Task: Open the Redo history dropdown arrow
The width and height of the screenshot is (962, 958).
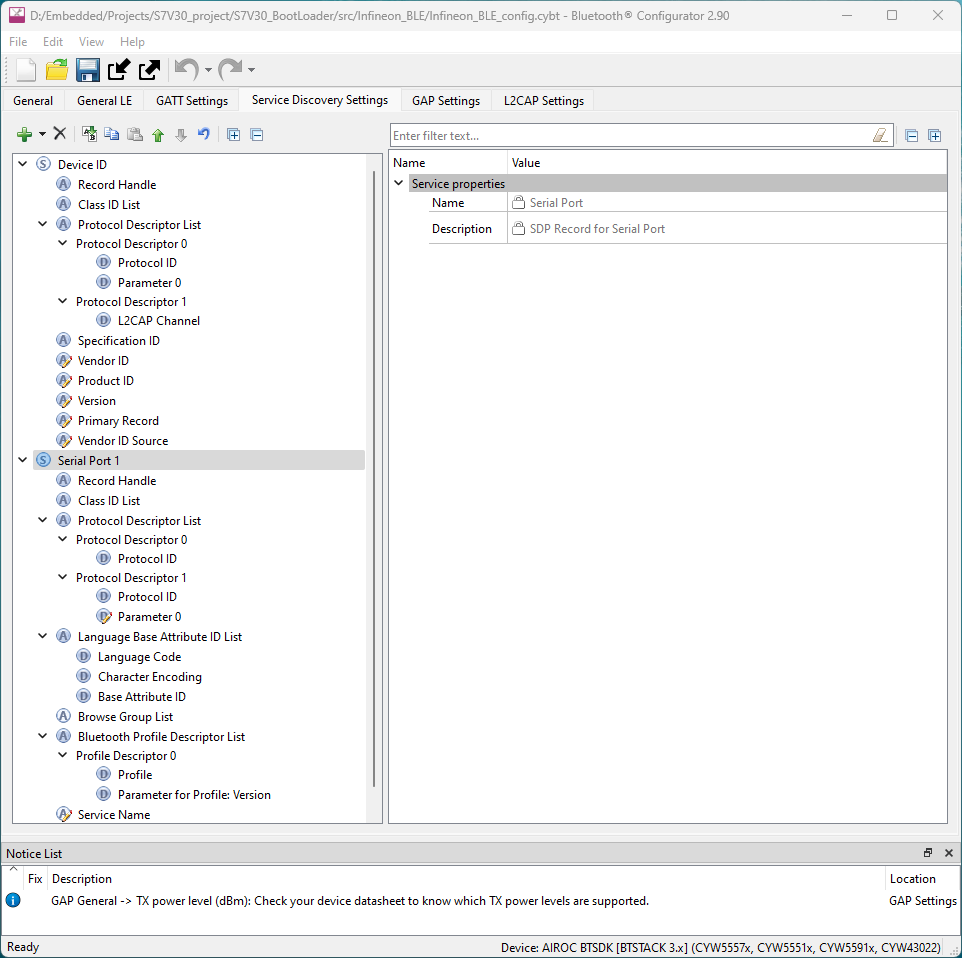Action: [x=252, y=70]
